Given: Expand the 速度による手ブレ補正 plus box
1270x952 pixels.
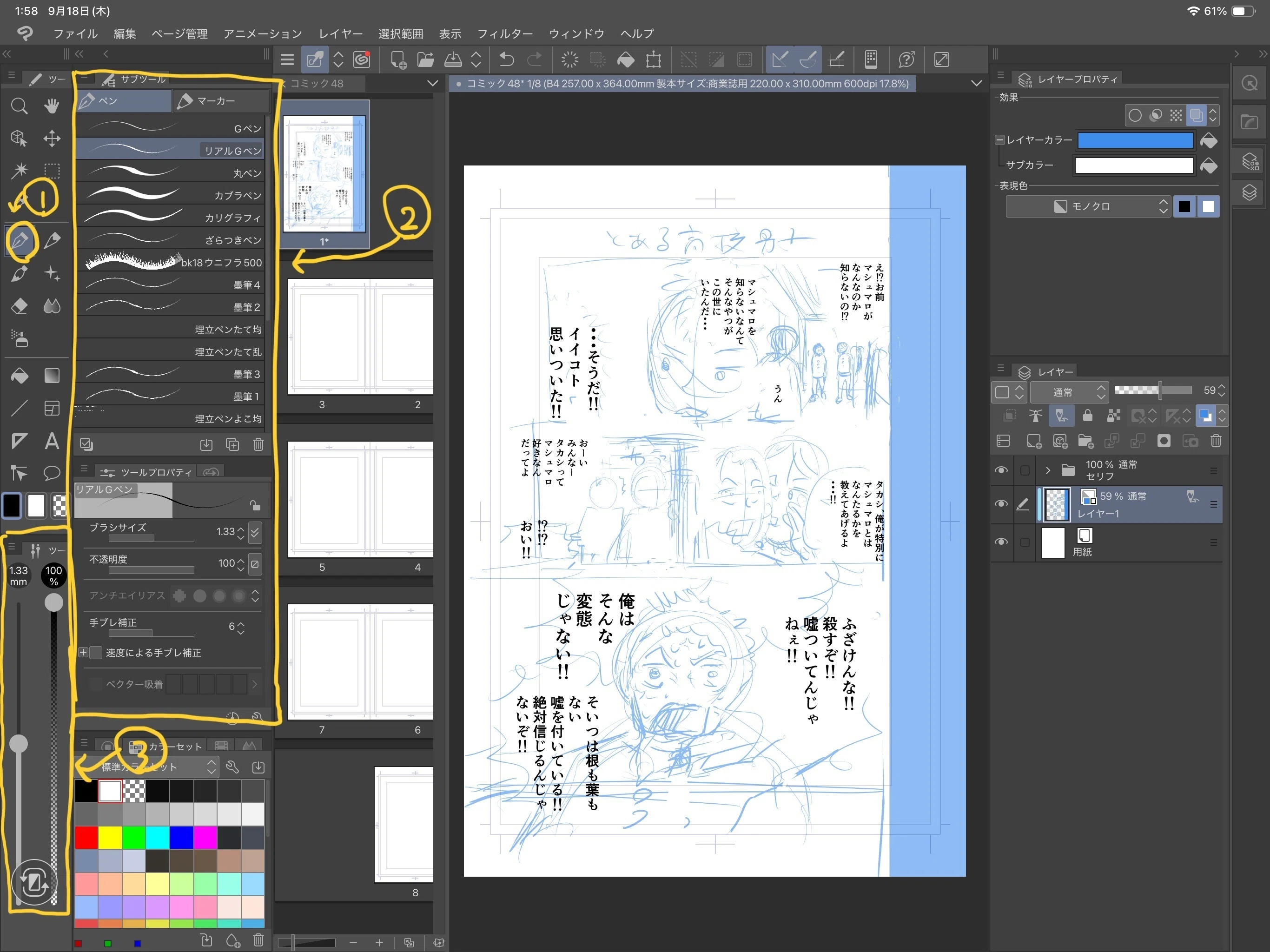Looking at the screenshot, I should pyautogui.click(x=83, y=653).
